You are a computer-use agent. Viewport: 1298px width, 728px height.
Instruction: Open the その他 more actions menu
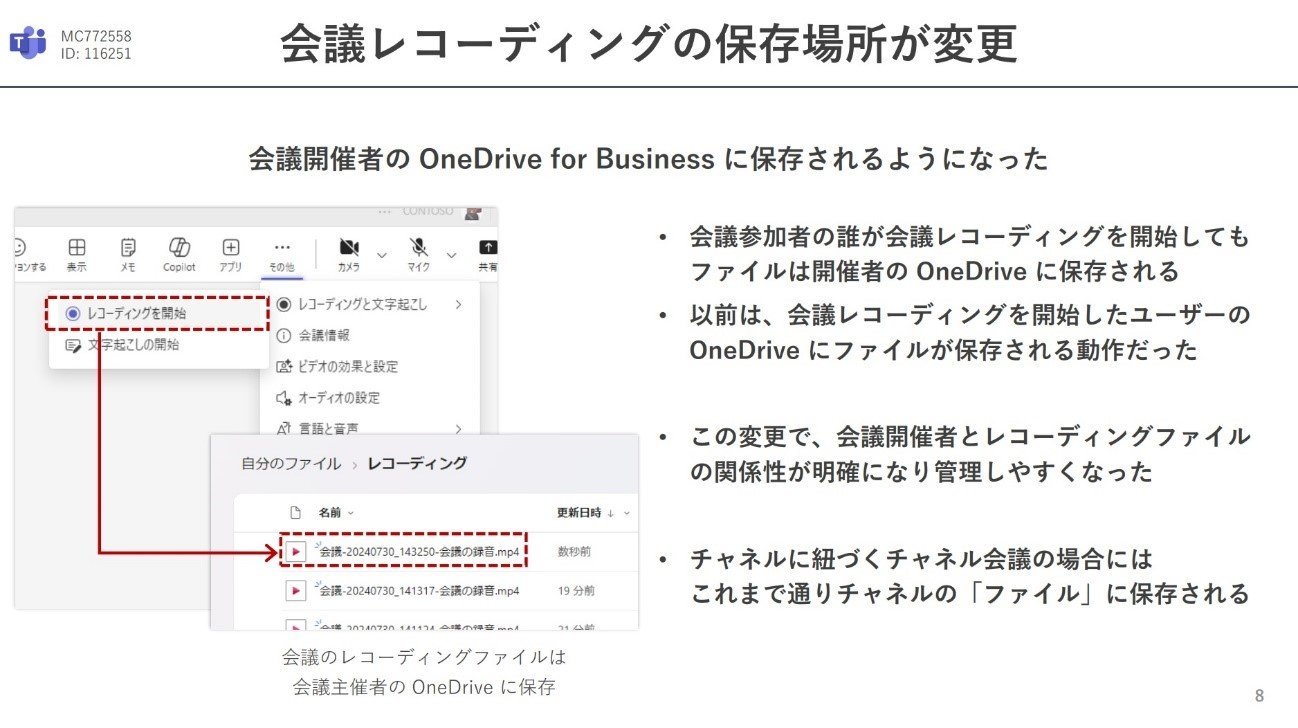[x=282, y=254]
